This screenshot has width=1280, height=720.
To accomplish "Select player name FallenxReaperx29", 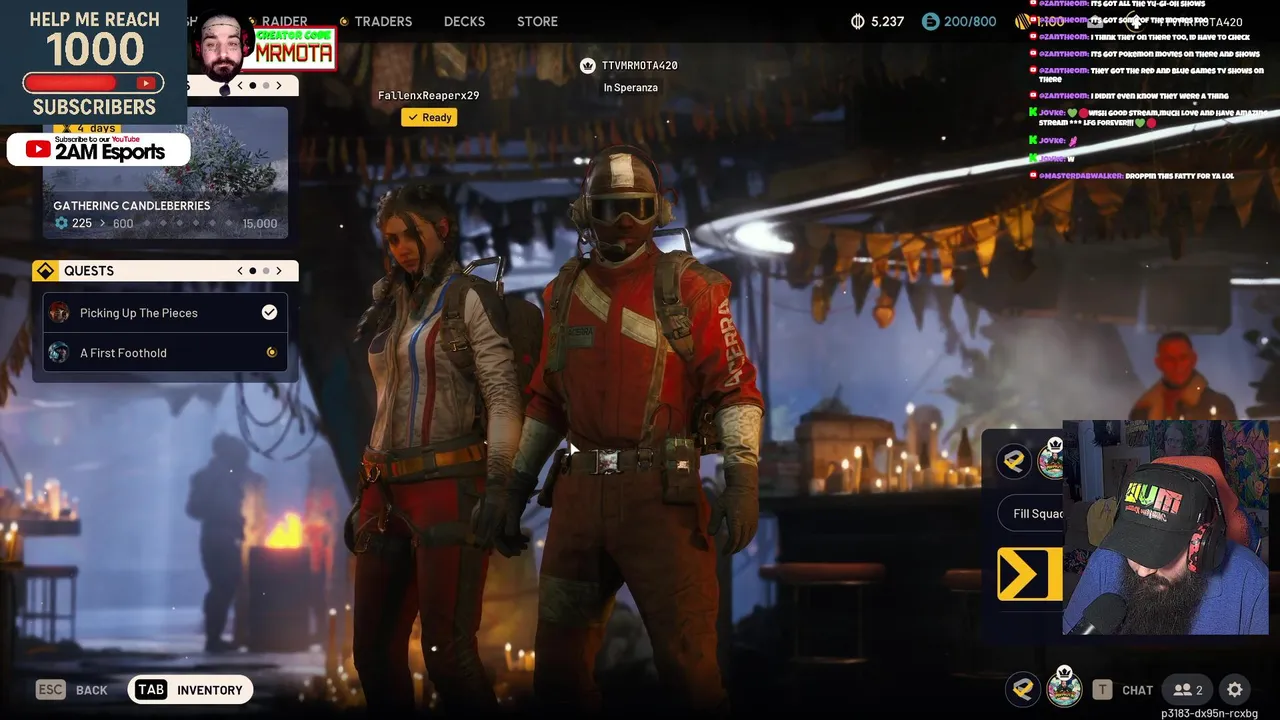I will click(x=428, y=95).
